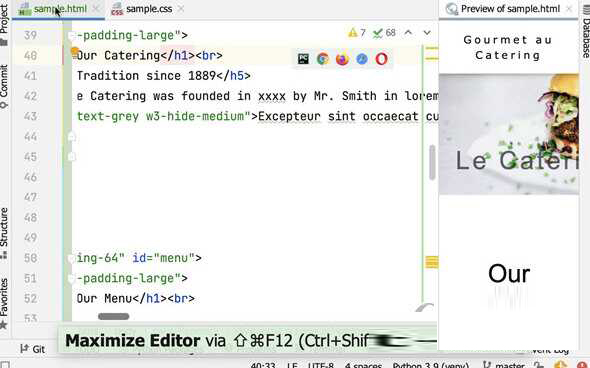The height and width of the screenshot is (368, 590).
Task: Open the Event Log at bottom right
Action: tap(550, 350)
